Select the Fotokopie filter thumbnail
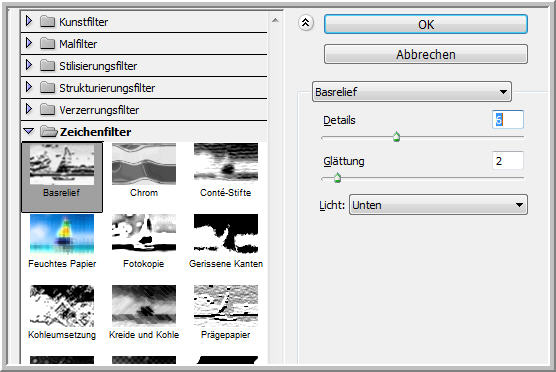The height and width of the screenshot is (372, 556). point(144,234)
